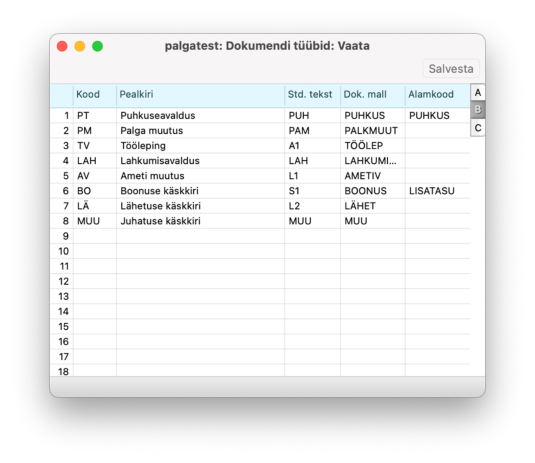
Task: Click the empty Kood cell in row 9
Action: 95,236
